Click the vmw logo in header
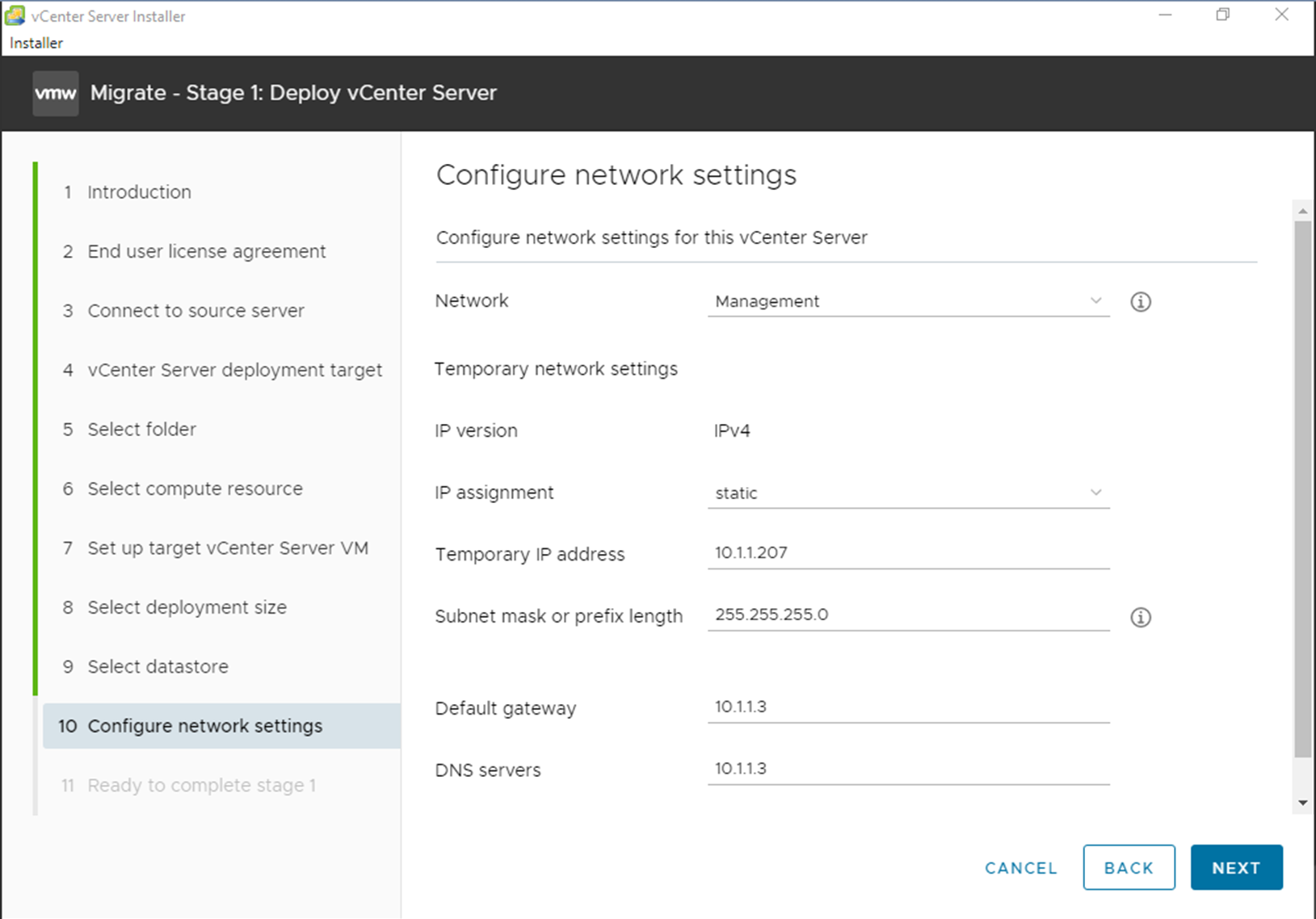This screenshot has height=919, width=1316. 55,94
